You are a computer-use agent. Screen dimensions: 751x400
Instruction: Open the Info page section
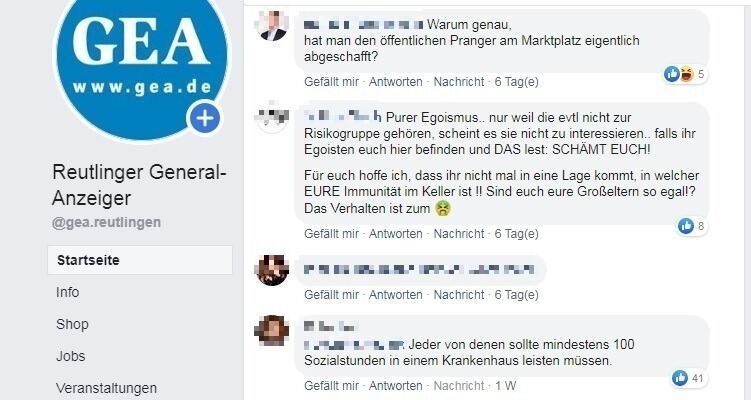(x=68, y=292)
